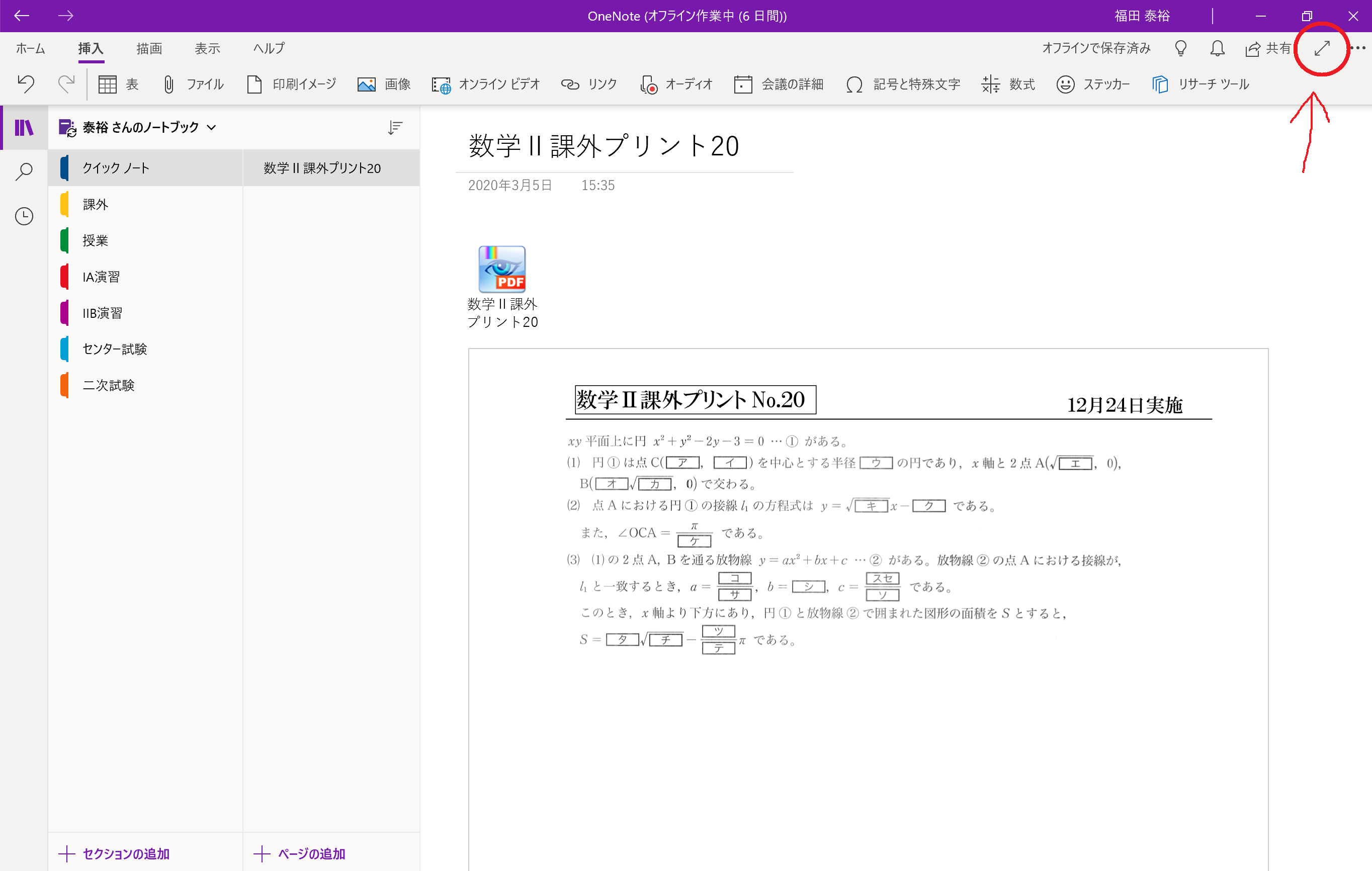This screenshot has width=1372, height=871.
Task: Click the page date 2020年3月5日
Action: click(x=510, y=185)
